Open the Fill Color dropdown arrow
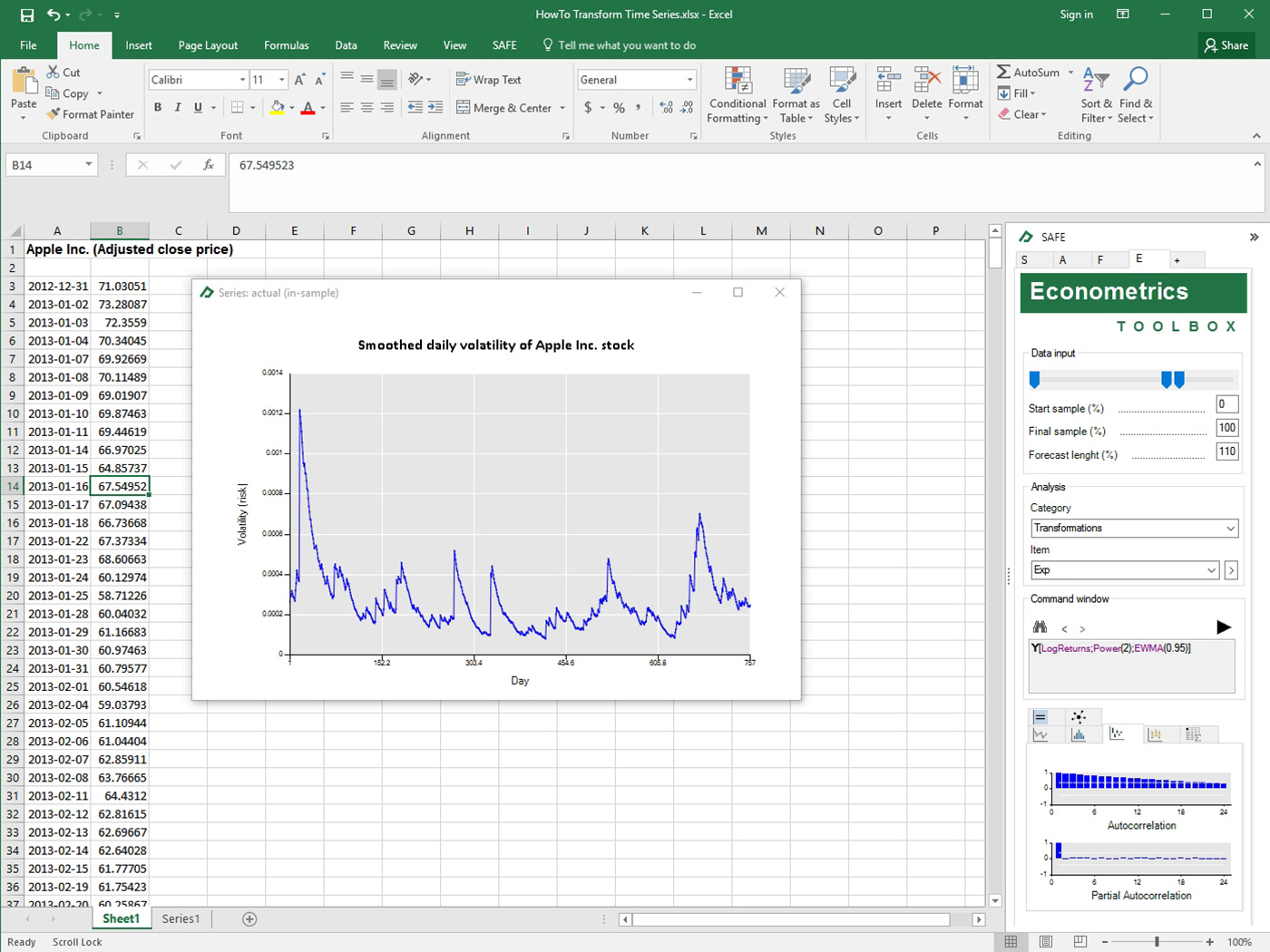This screenshot has width=1270, height=952. pyautogui.click(x=292, y=108)
